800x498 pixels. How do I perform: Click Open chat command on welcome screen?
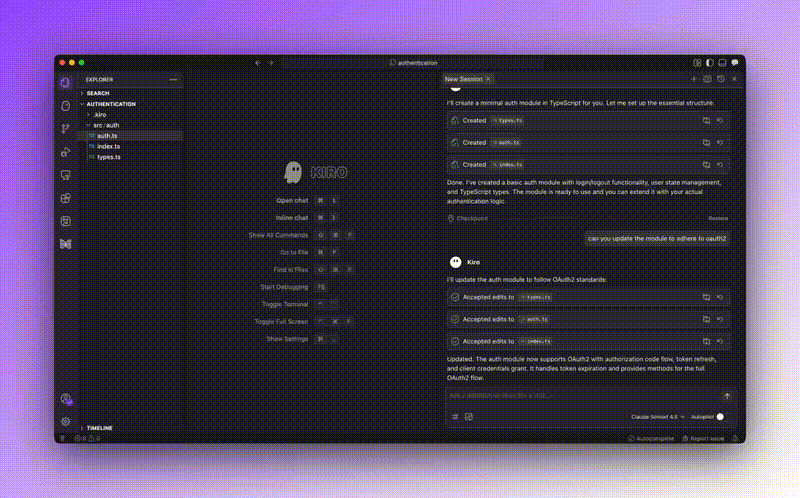[x=292, y=201]
